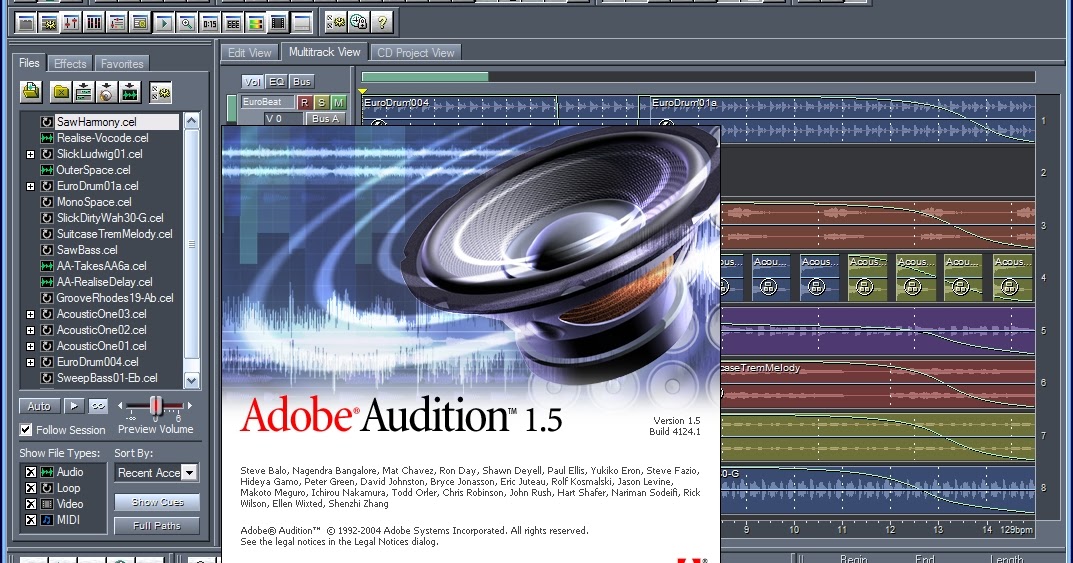The width and height of the screenshot is (1073, 563).
Task: Click the magnifier zoom icon in the toolbar
Action: [x=186, y=24]
